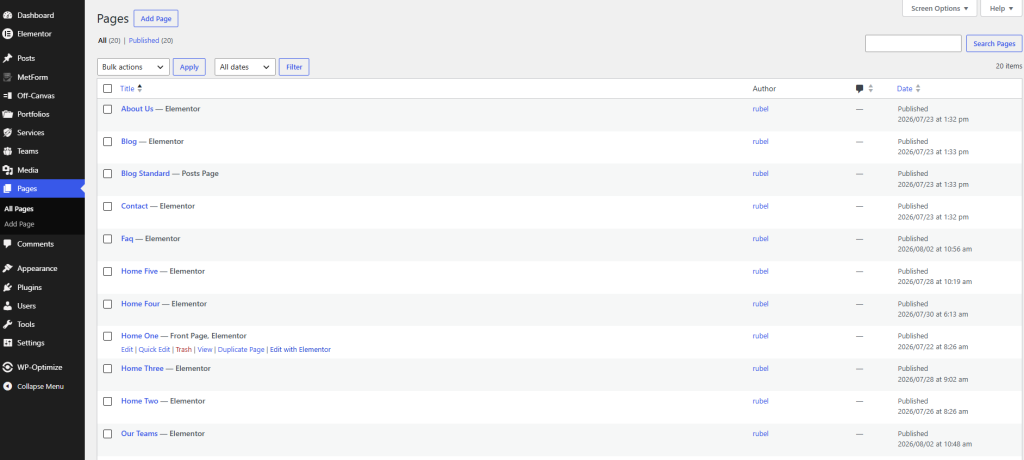Show All pages filter tab
The height and width of the screenshot is (460, 1024).
click(x=102, y=41)
